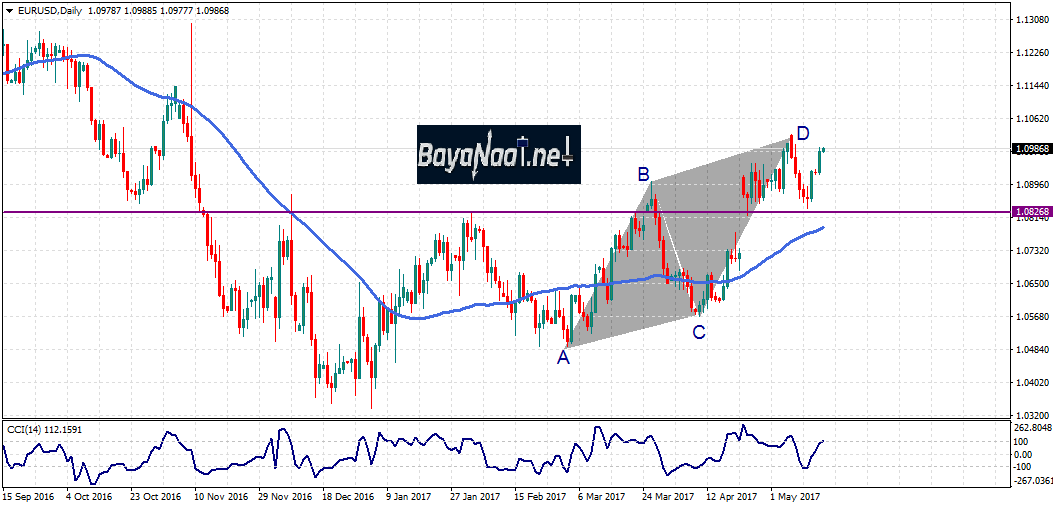Select the point A label on chart

click(563, 358)
